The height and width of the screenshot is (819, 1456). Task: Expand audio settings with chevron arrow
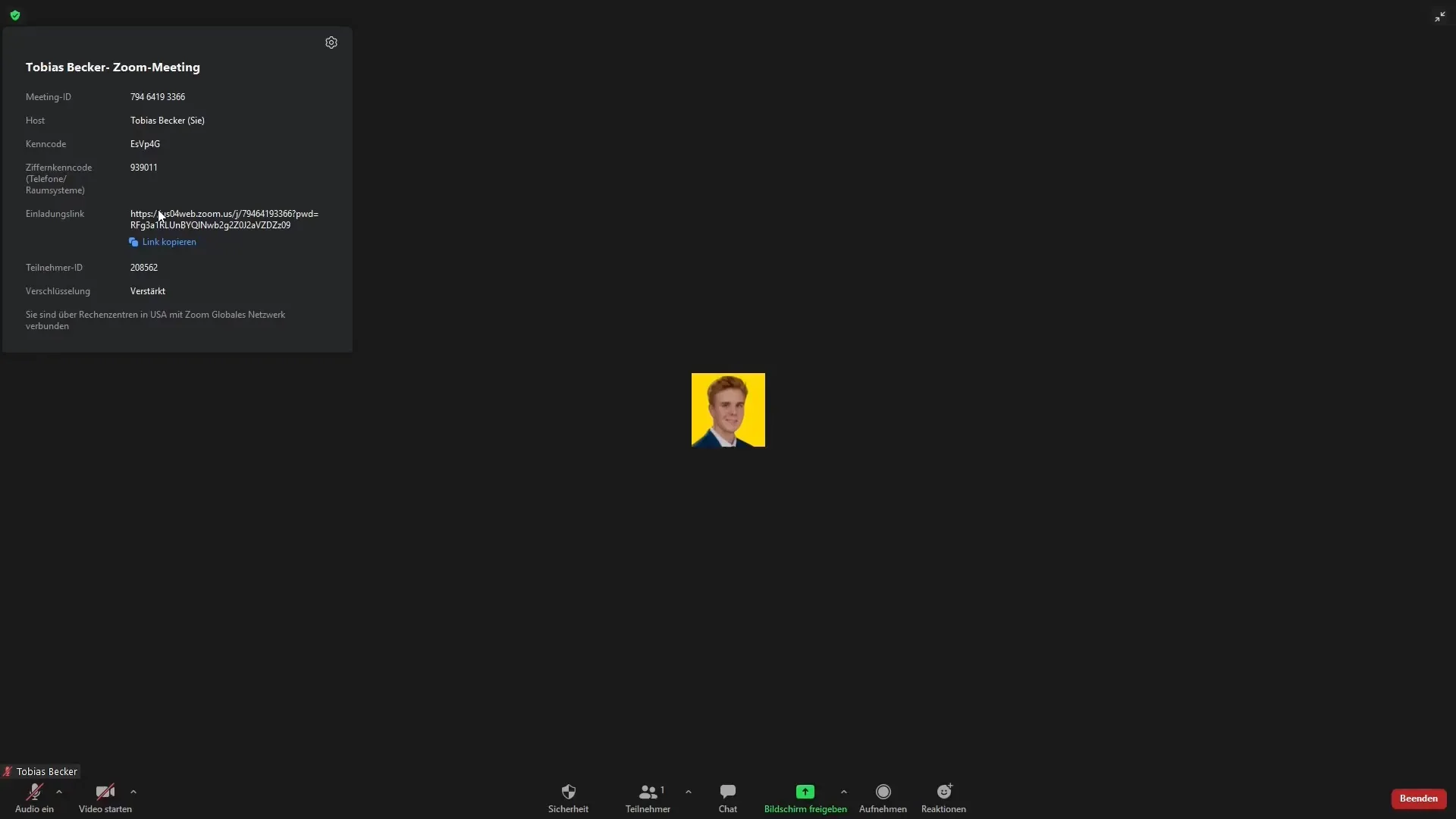pos(58,792)
